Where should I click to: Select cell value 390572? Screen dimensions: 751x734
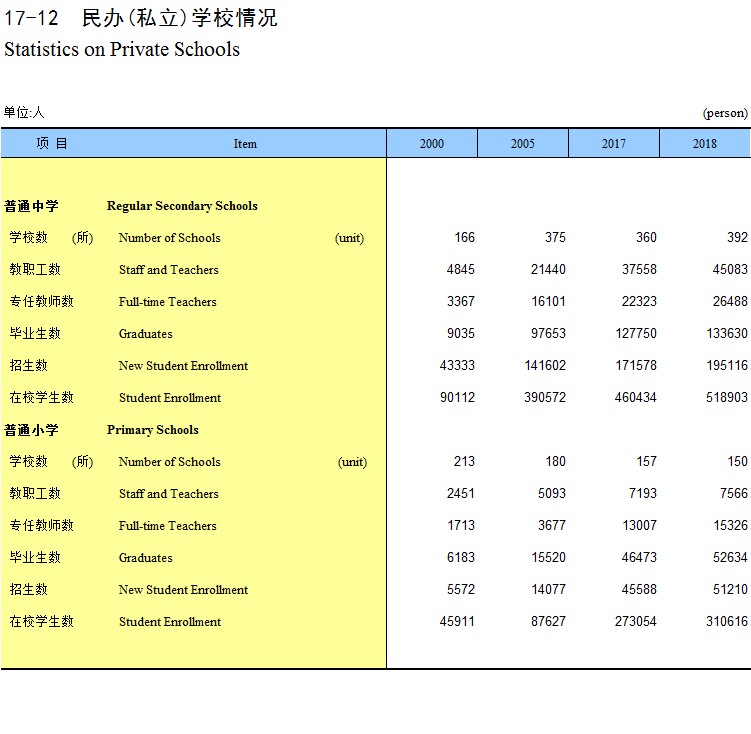(545, 397)
